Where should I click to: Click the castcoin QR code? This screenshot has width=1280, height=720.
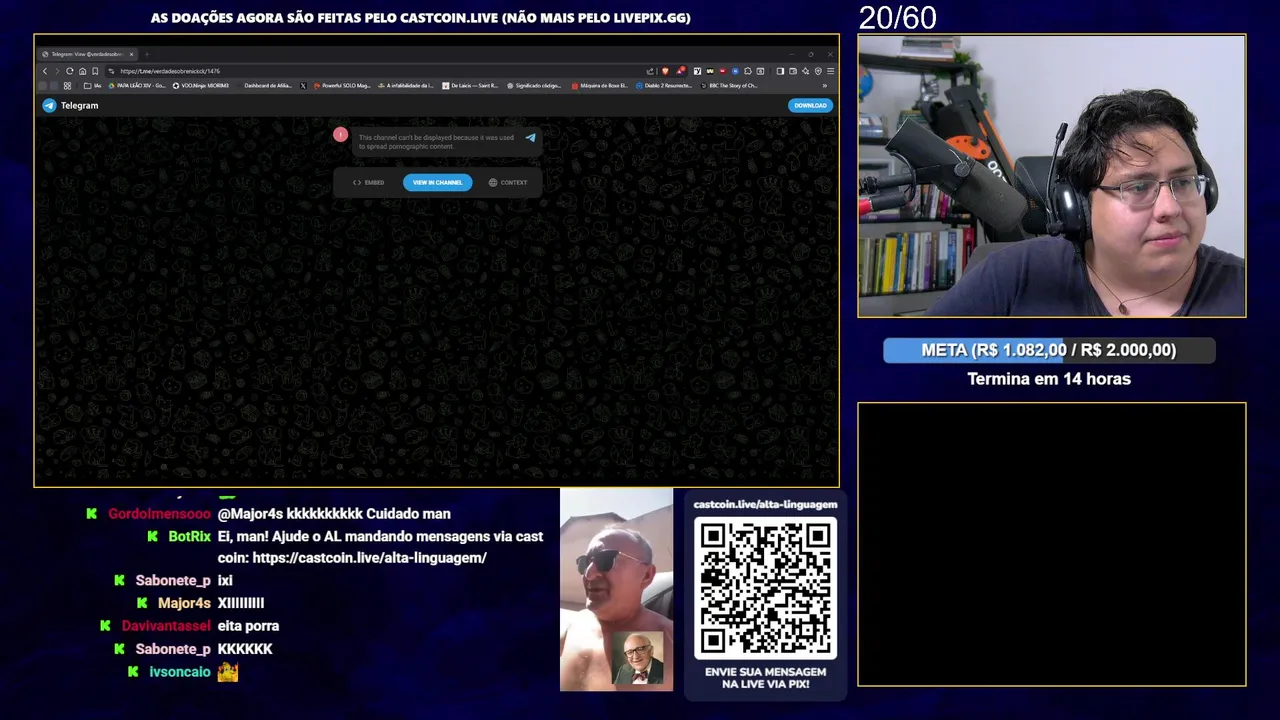click(x=765, y=588)
